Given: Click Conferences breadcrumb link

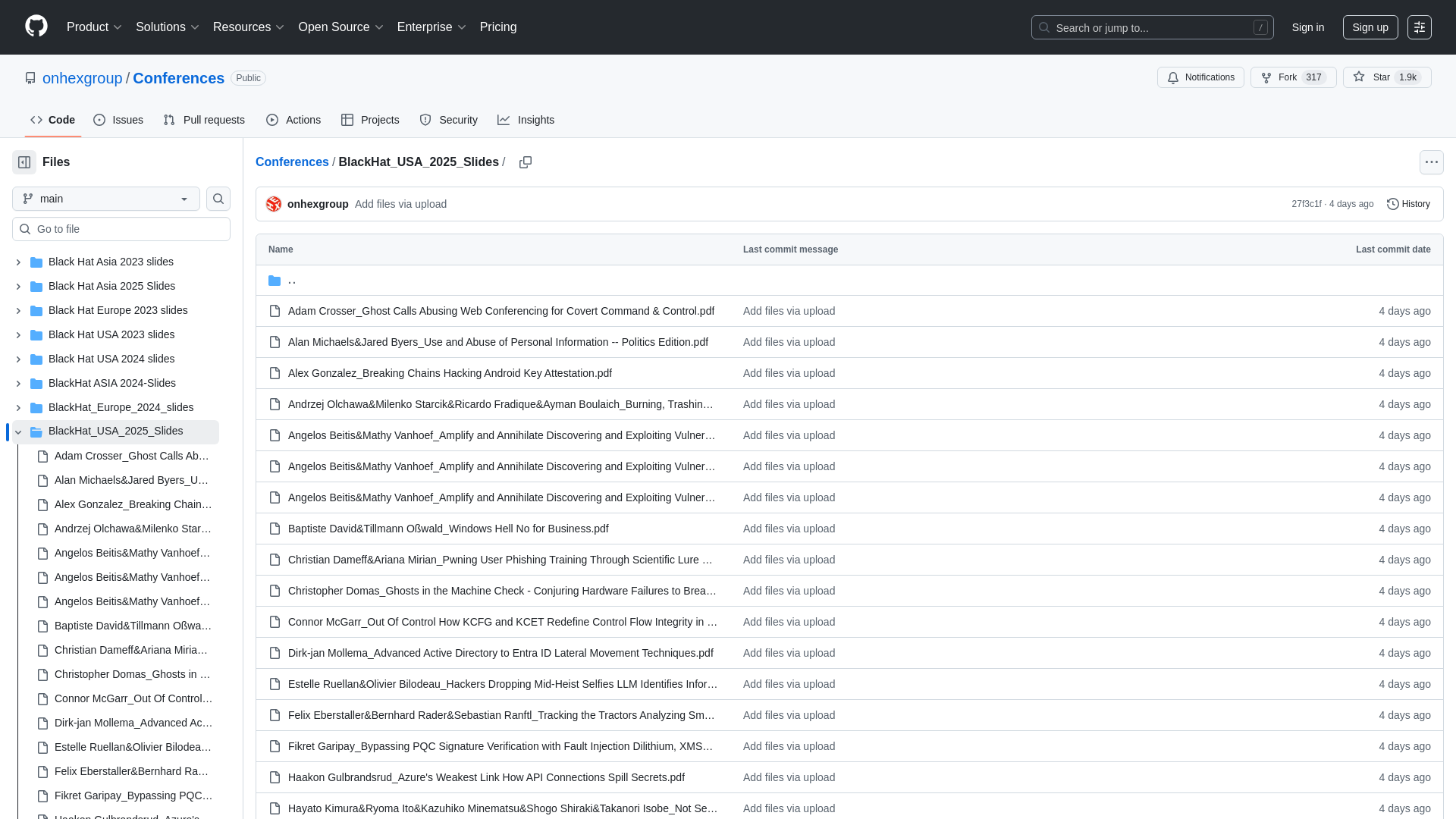Looking at the screenshot, I should click(292, 162).
